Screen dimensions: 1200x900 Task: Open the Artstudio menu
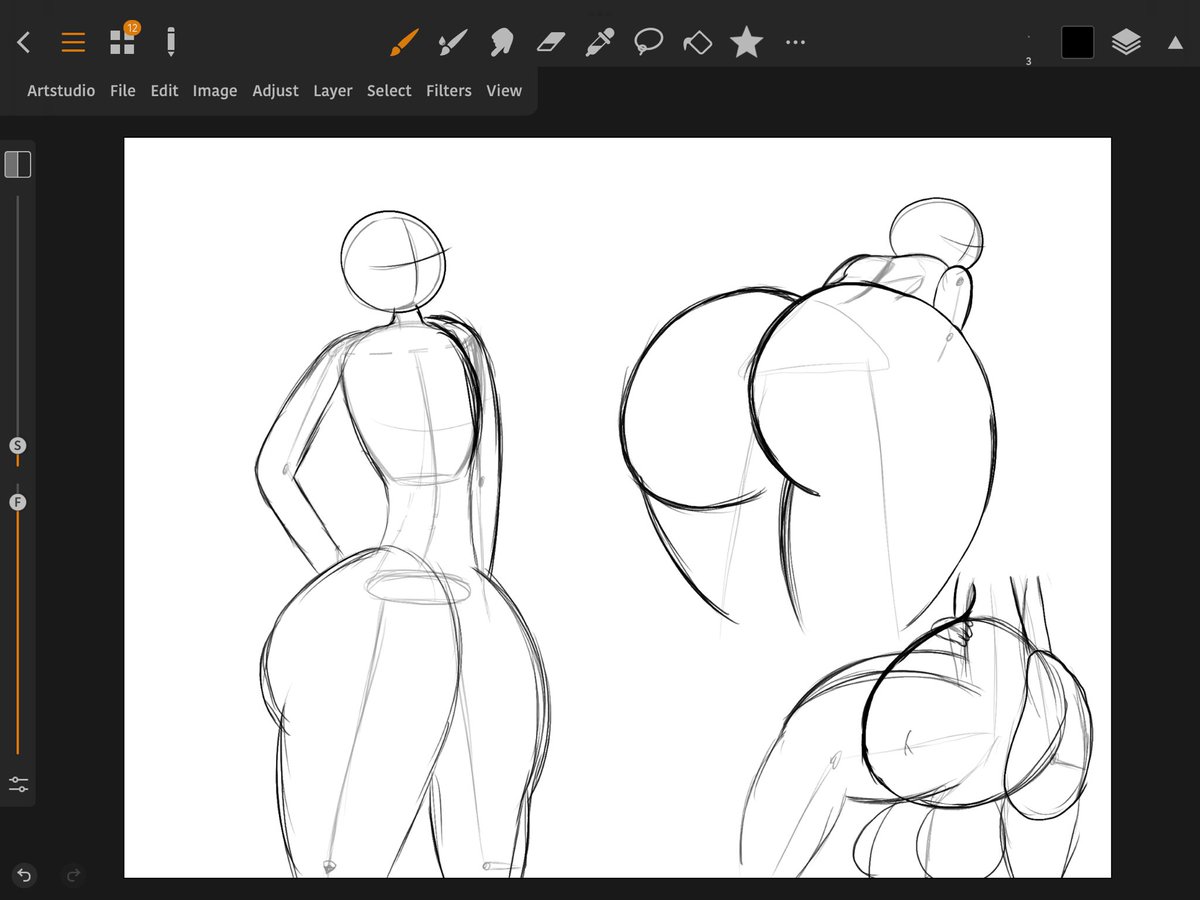[61, 91]
